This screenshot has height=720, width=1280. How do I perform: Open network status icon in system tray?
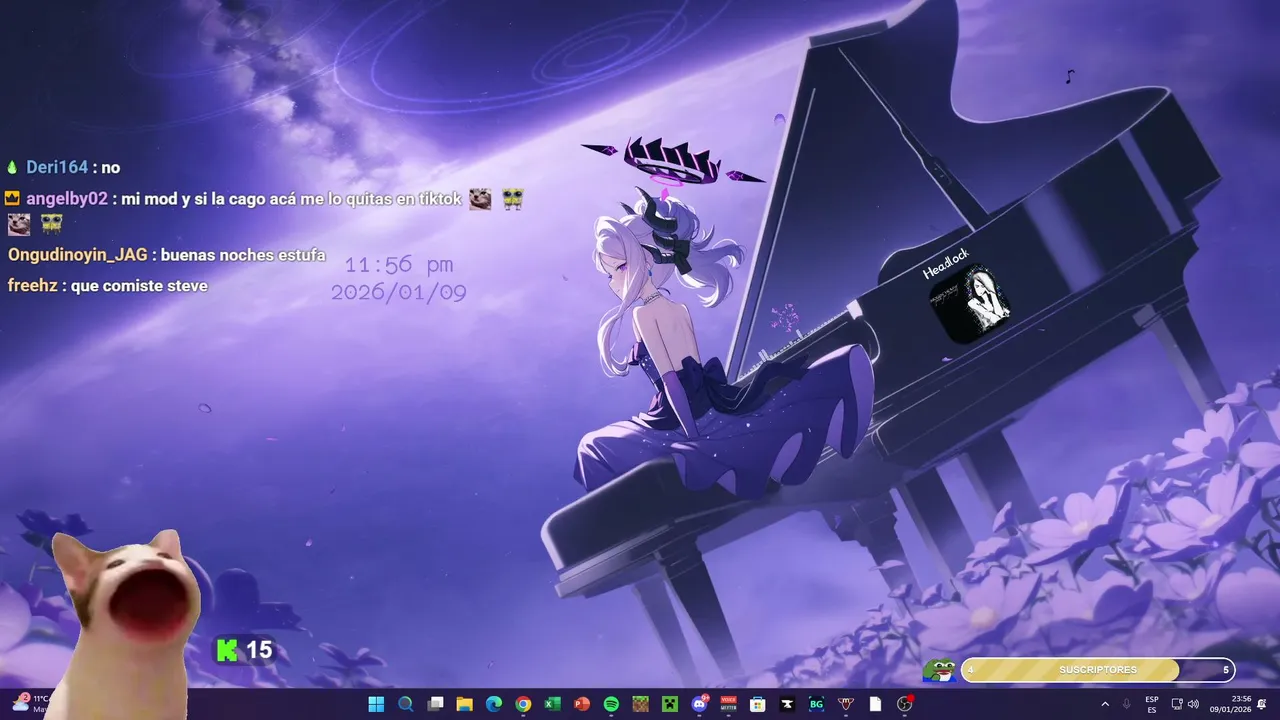(1177, 704)
